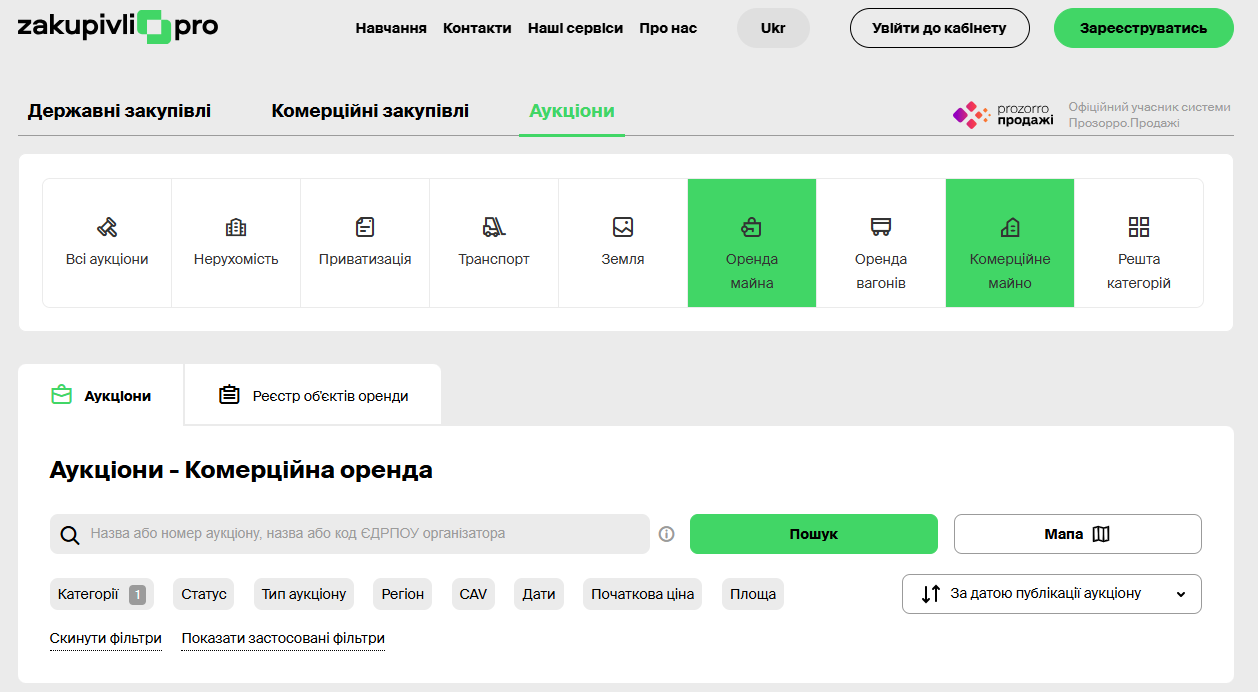This screenshot has width=1258, height=692.
Task: Select the Аукціони top section tab
Action: (572, 111)
